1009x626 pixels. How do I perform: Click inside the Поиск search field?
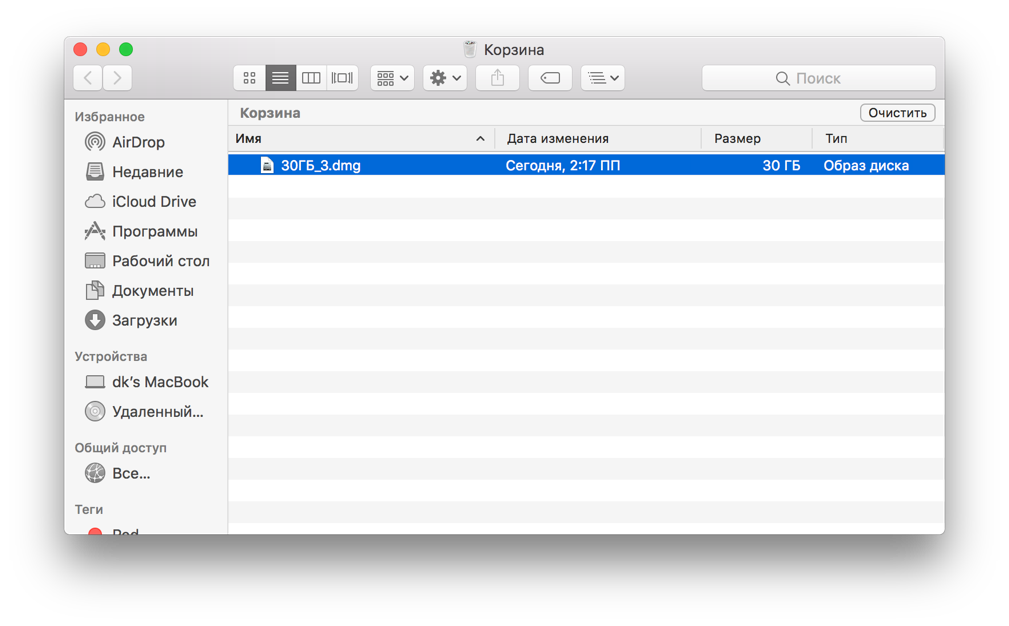[x=819, y=77]
